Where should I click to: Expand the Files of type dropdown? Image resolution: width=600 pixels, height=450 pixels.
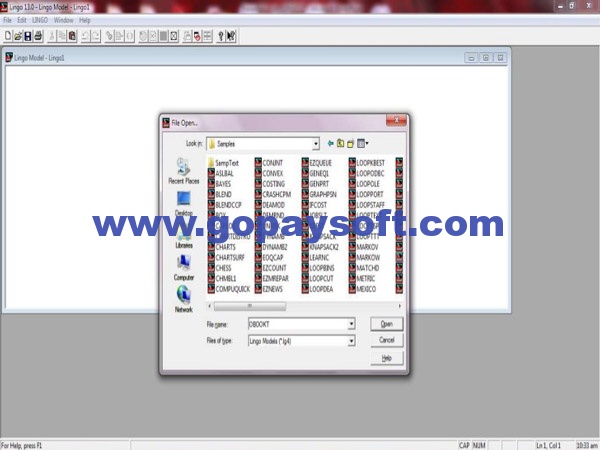(351, 341)
